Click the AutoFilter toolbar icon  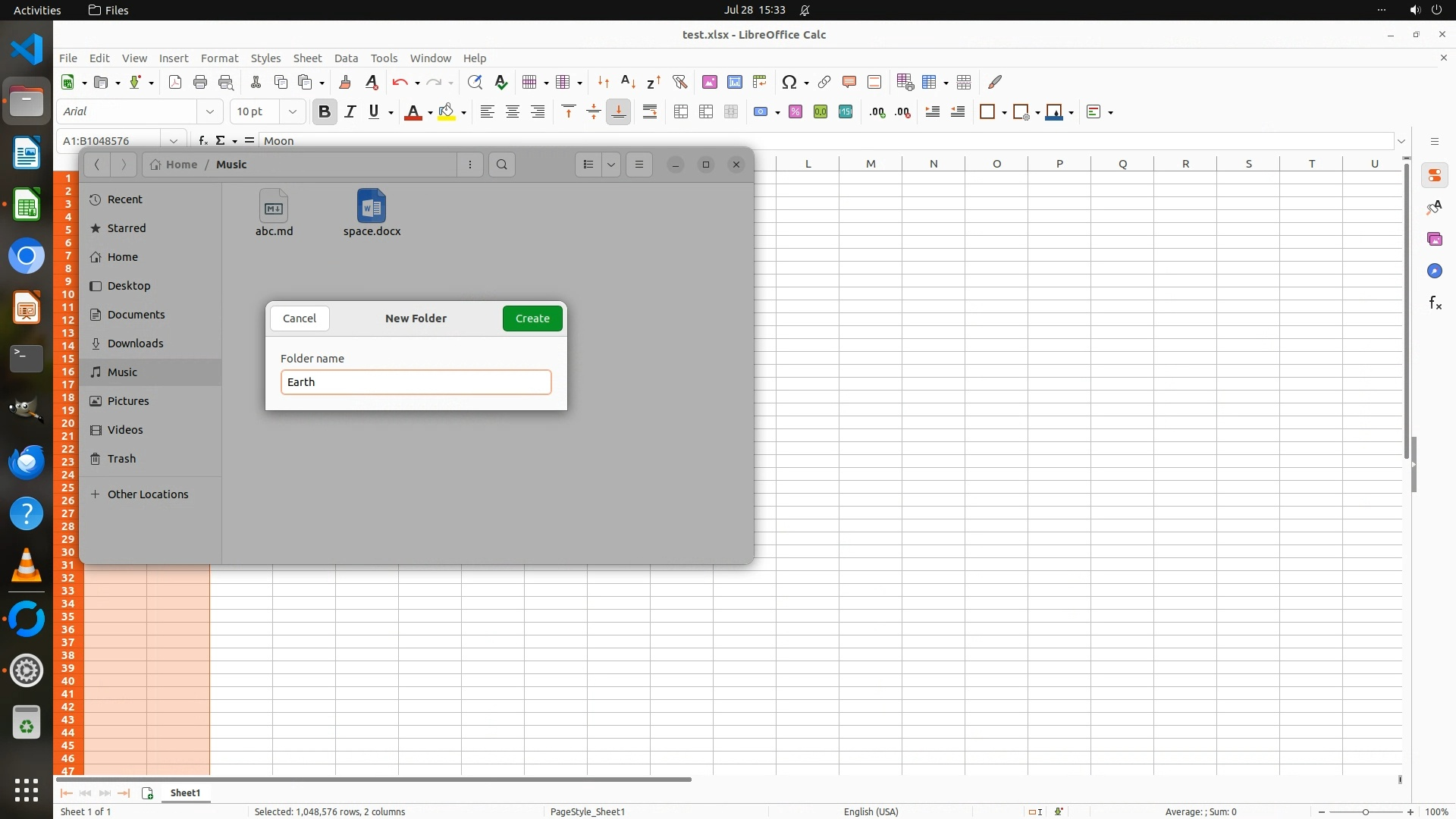tap(679, 82)
